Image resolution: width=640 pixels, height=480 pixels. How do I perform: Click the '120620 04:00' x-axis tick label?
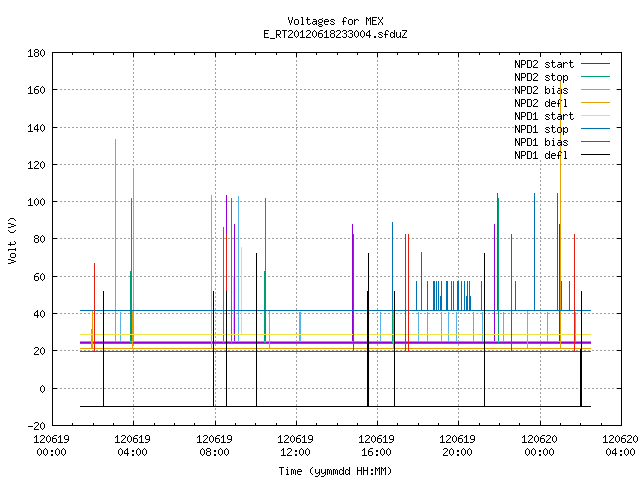coord(620,446)
